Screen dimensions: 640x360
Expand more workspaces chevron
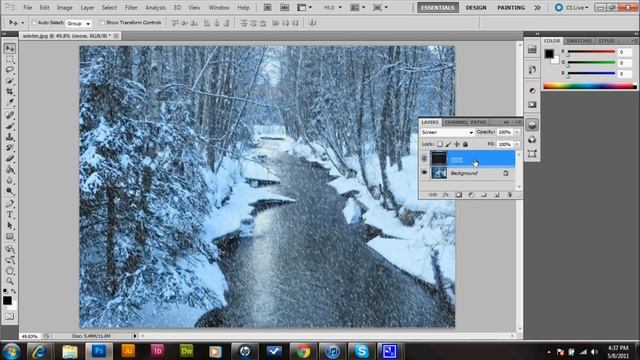538,7
